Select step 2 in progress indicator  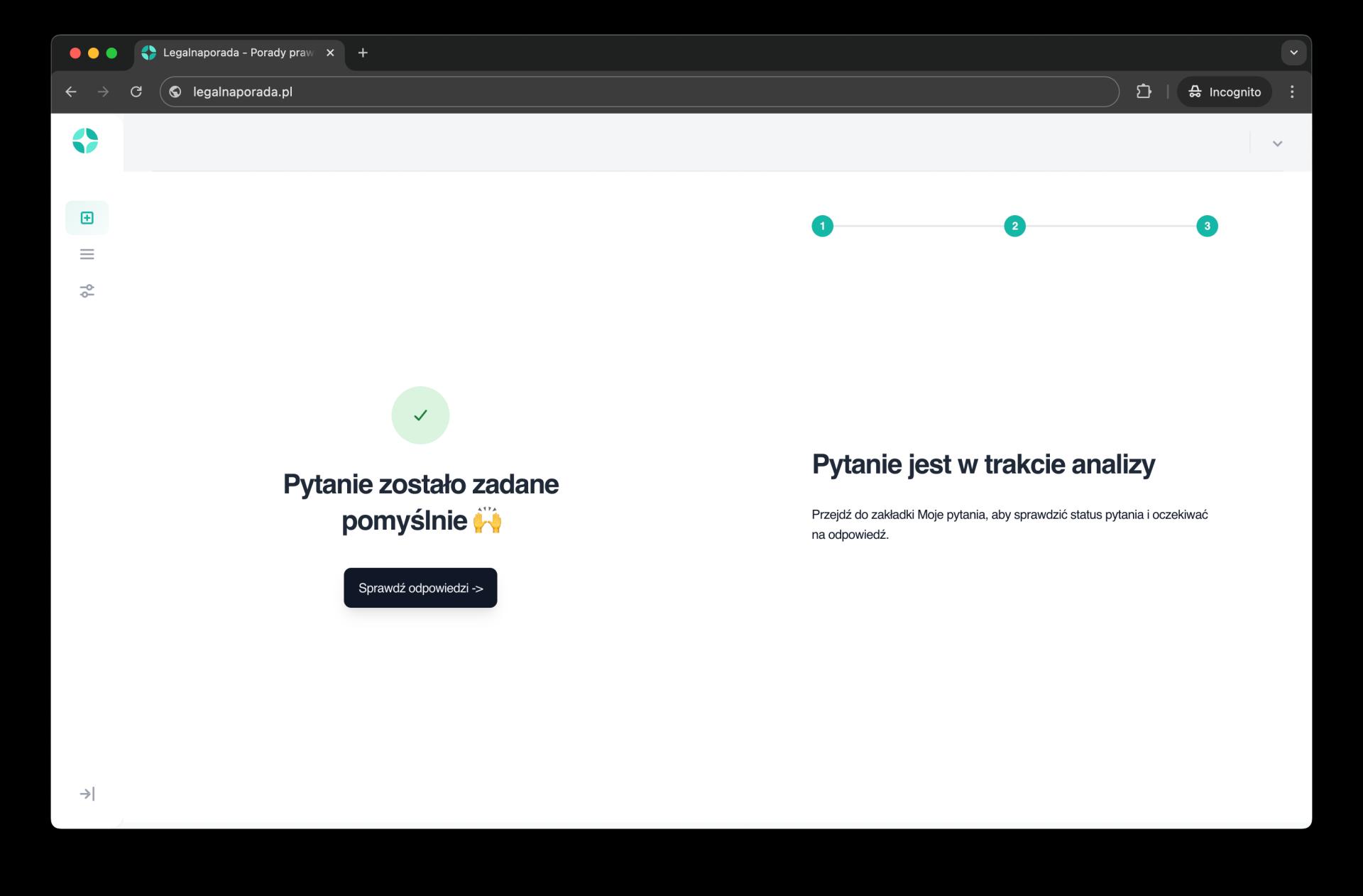(1014, 226)
